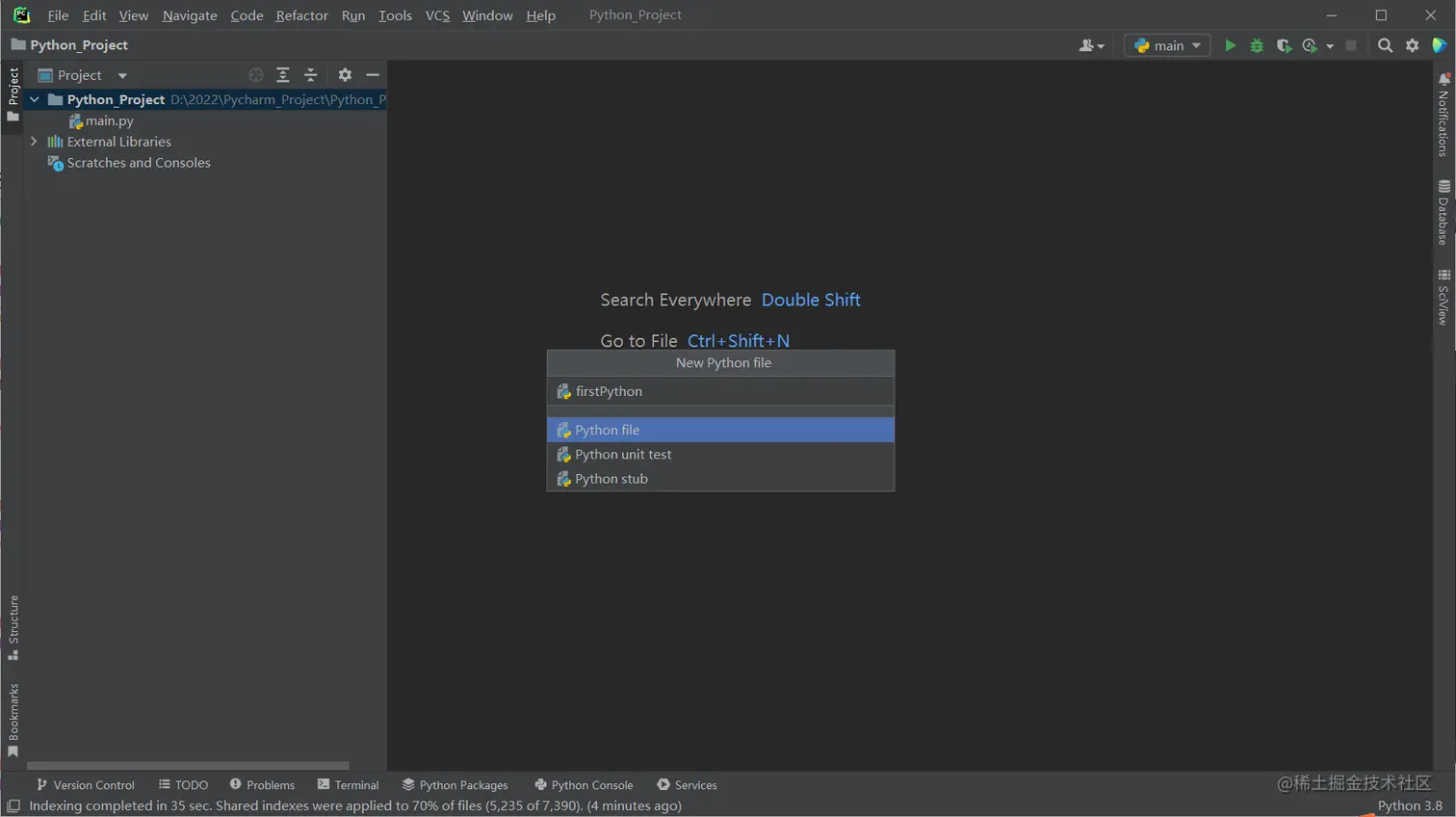
Task: Click the colorful shield icon at toolbar end
Action: [x=1440, y=45]
